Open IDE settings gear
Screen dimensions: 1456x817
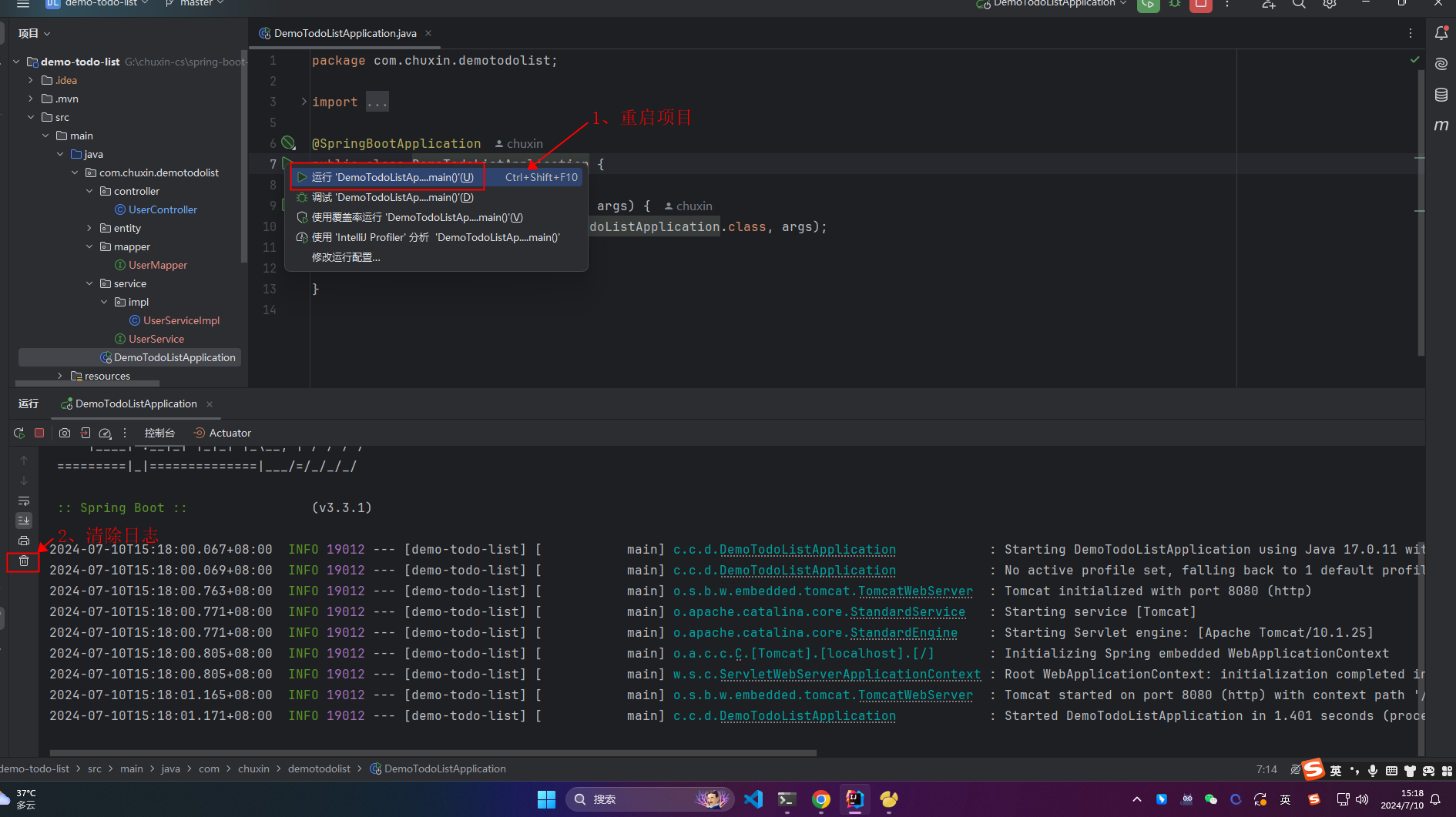pyautogui.click(x=1330, y=4)
